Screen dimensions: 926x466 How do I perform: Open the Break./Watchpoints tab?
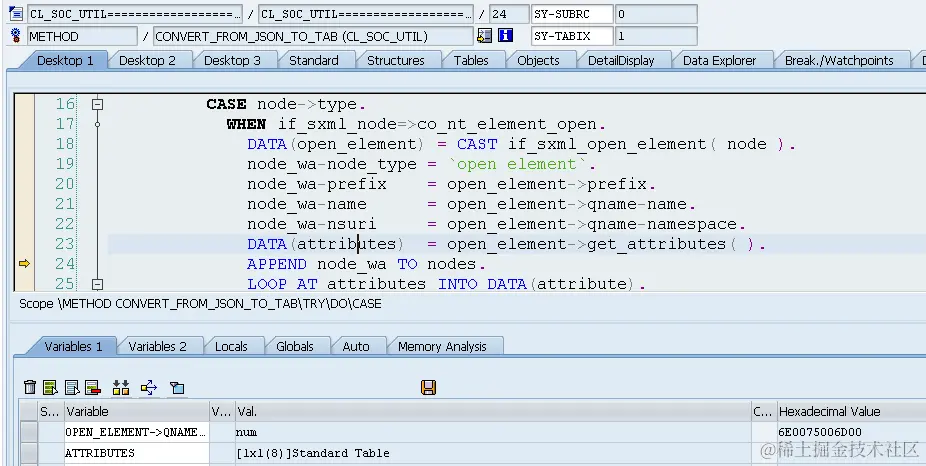click(x=839, y=60)
